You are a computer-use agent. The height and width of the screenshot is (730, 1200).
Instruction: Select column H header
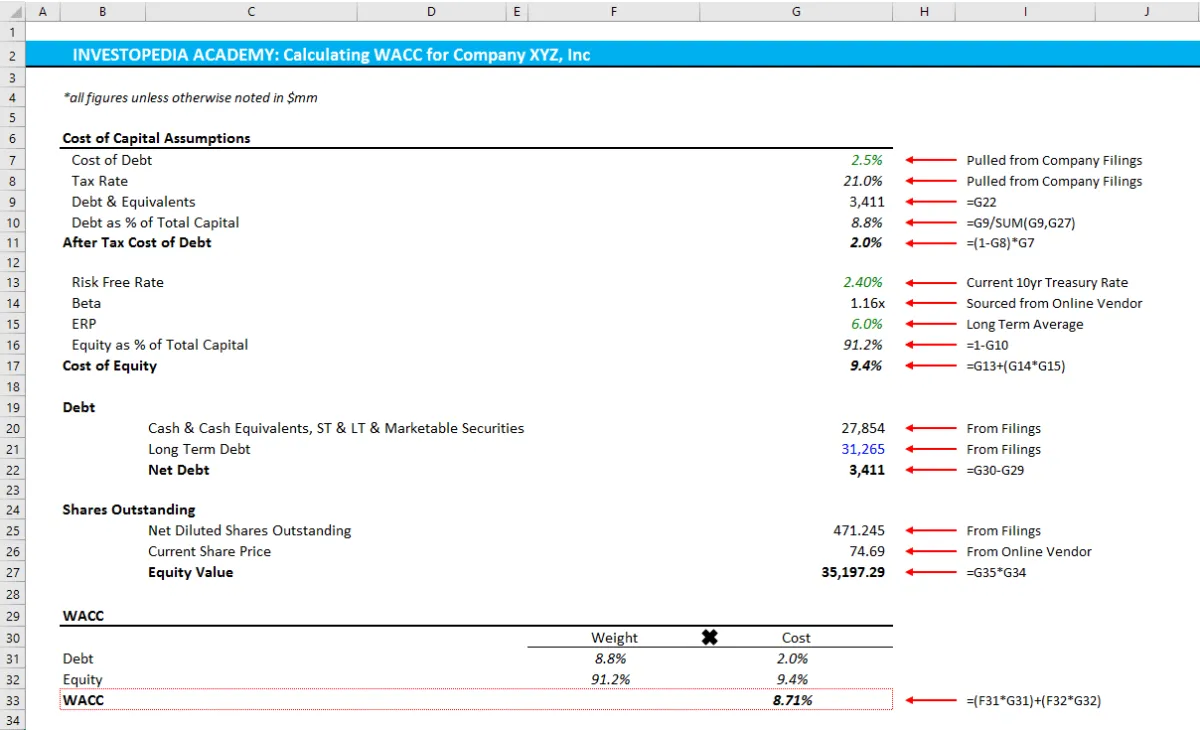click(923, 11)
